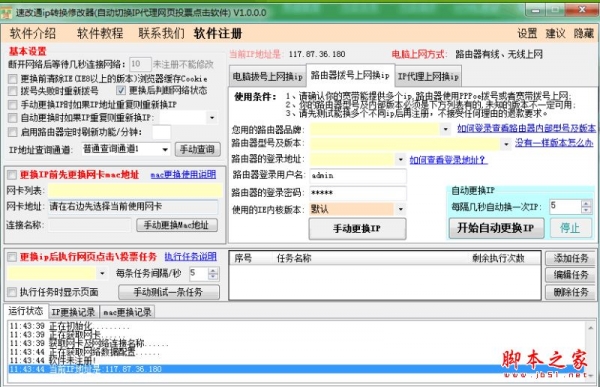Click the 路由器登录用户名 field
This screenshot has height=387, width=600.
point(358,176)
